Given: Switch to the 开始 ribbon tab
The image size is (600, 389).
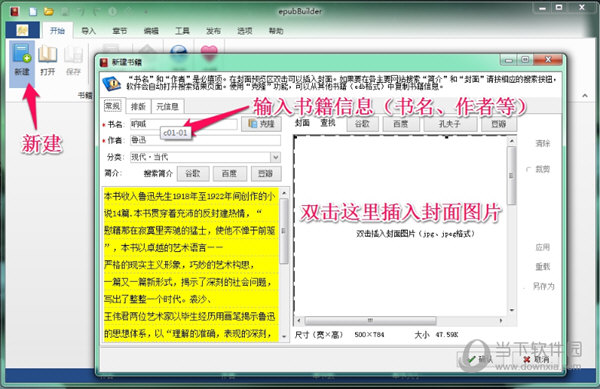Looking at the screenshot, I should [x=57, y=30].
